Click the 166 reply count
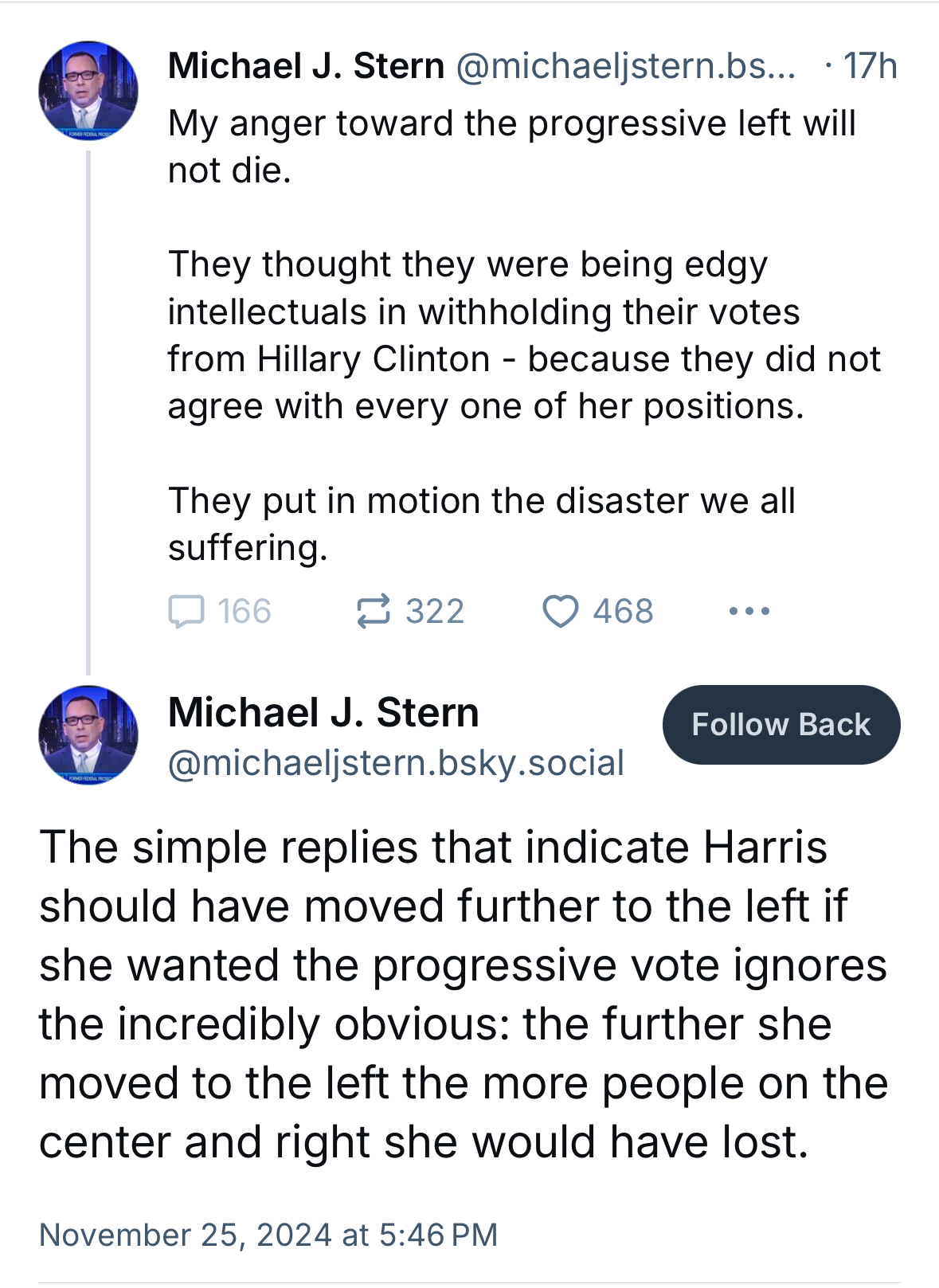The image size is (939, 1288). pyautogui.click(x=245, y=612)
